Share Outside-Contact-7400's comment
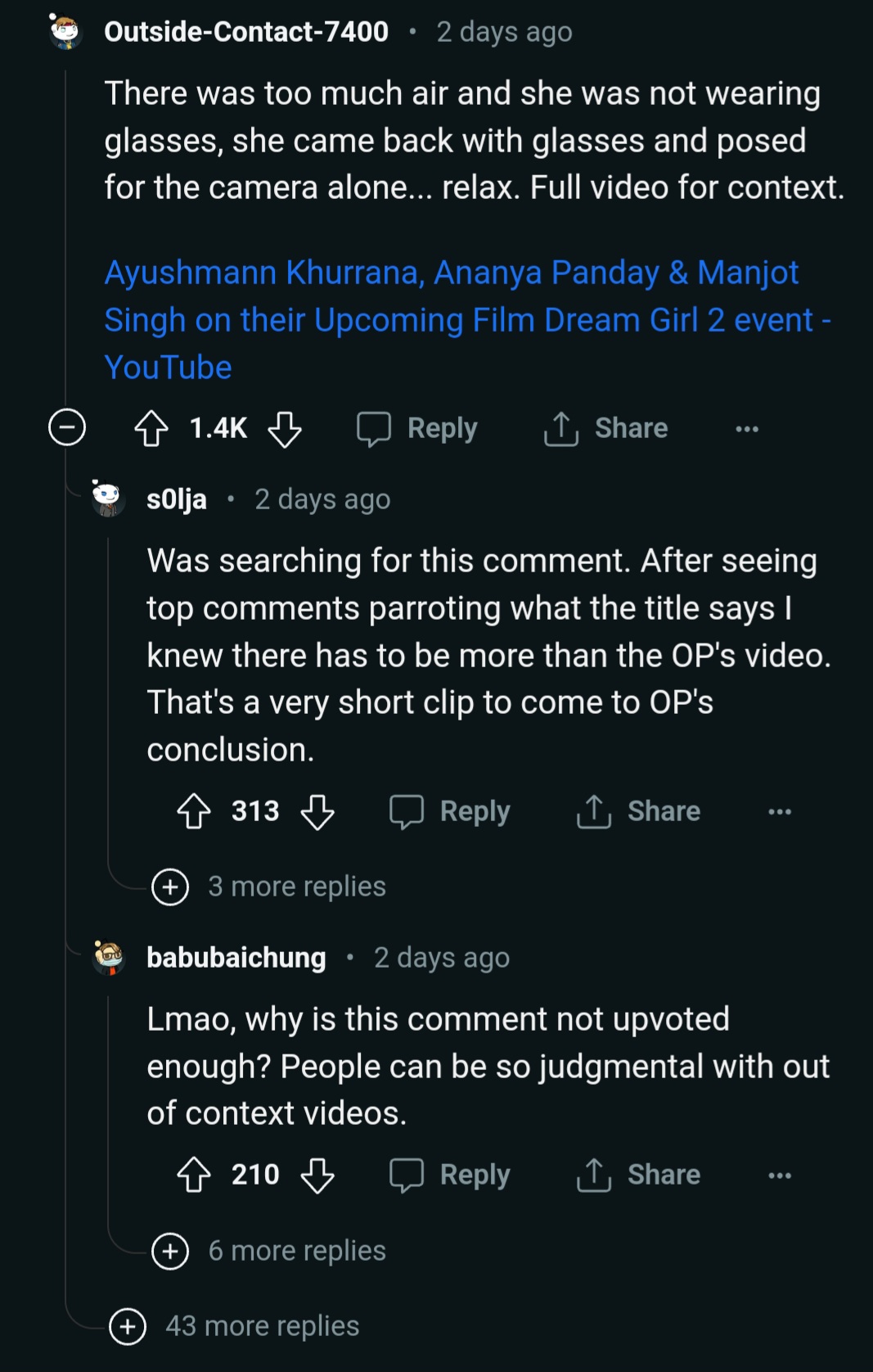873x1372 pixels. [x=606, y=428]
